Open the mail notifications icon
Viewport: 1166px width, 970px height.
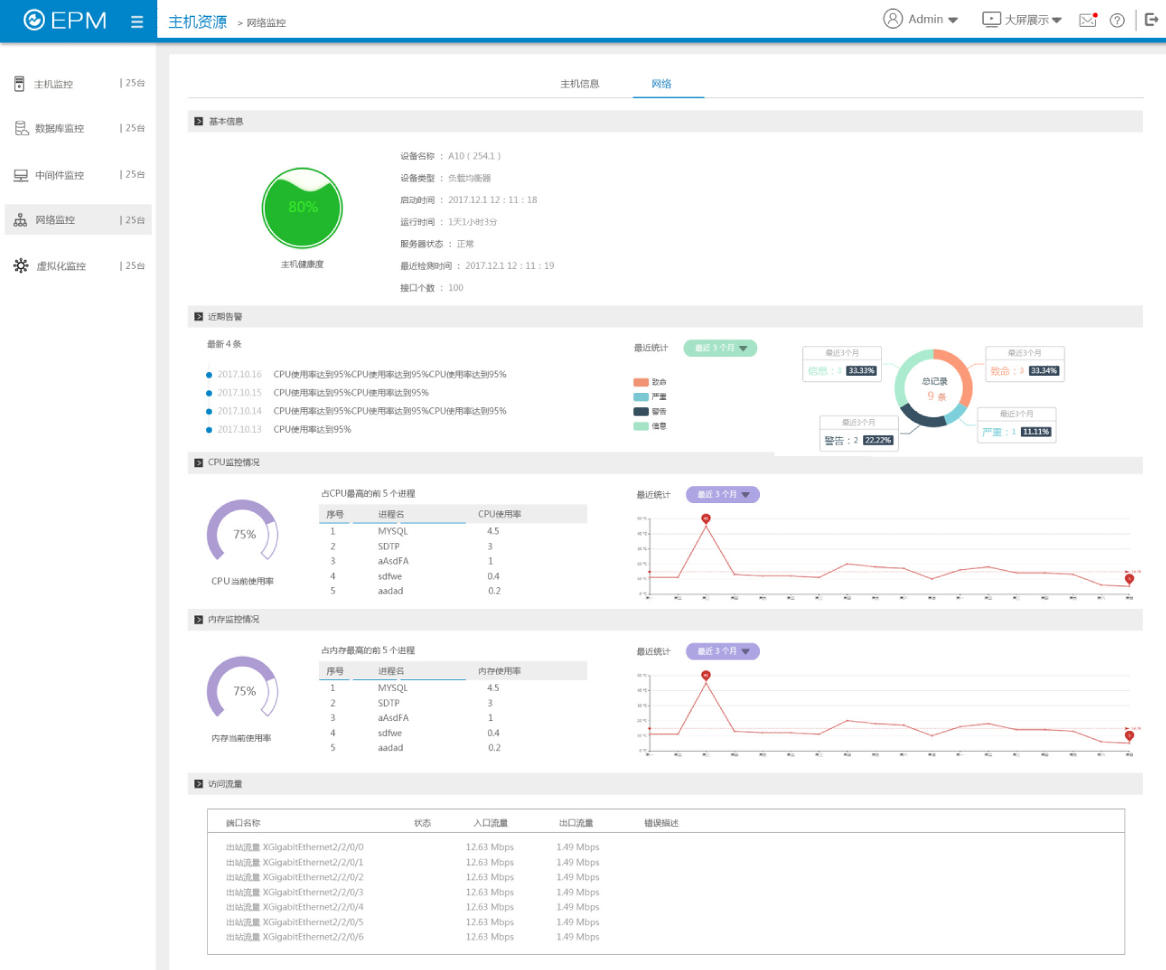click(1088, 20)
